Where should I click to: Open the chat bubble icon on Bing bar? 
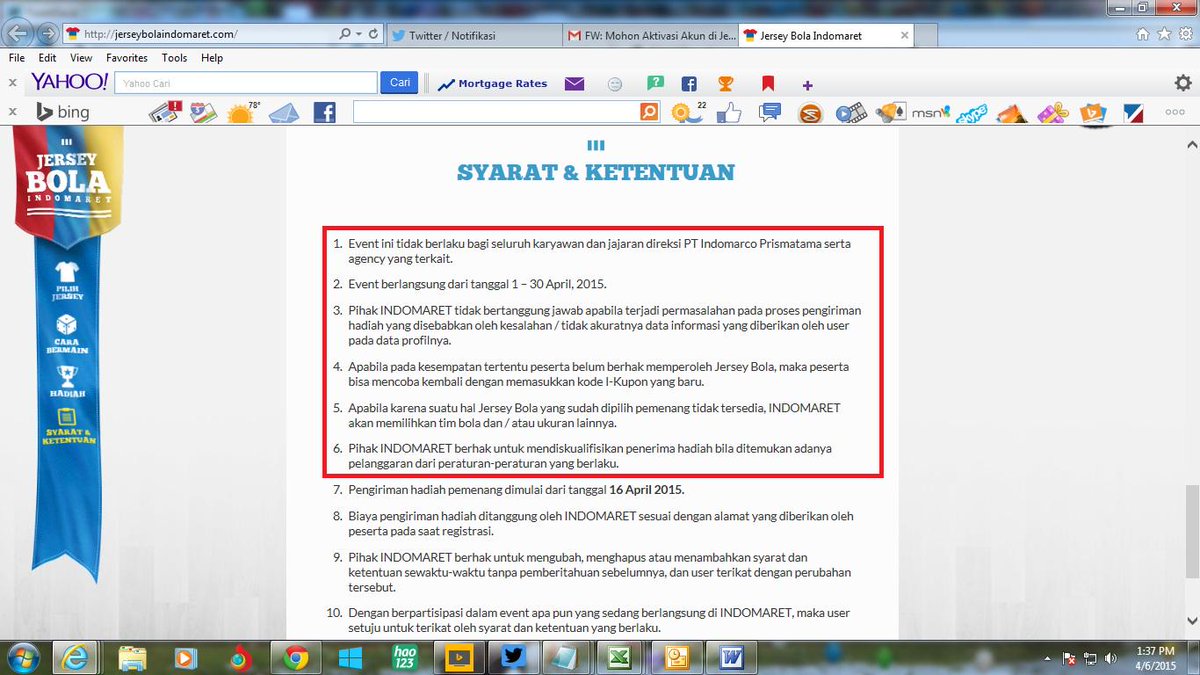pyautogui.click(x=769, y=112)
